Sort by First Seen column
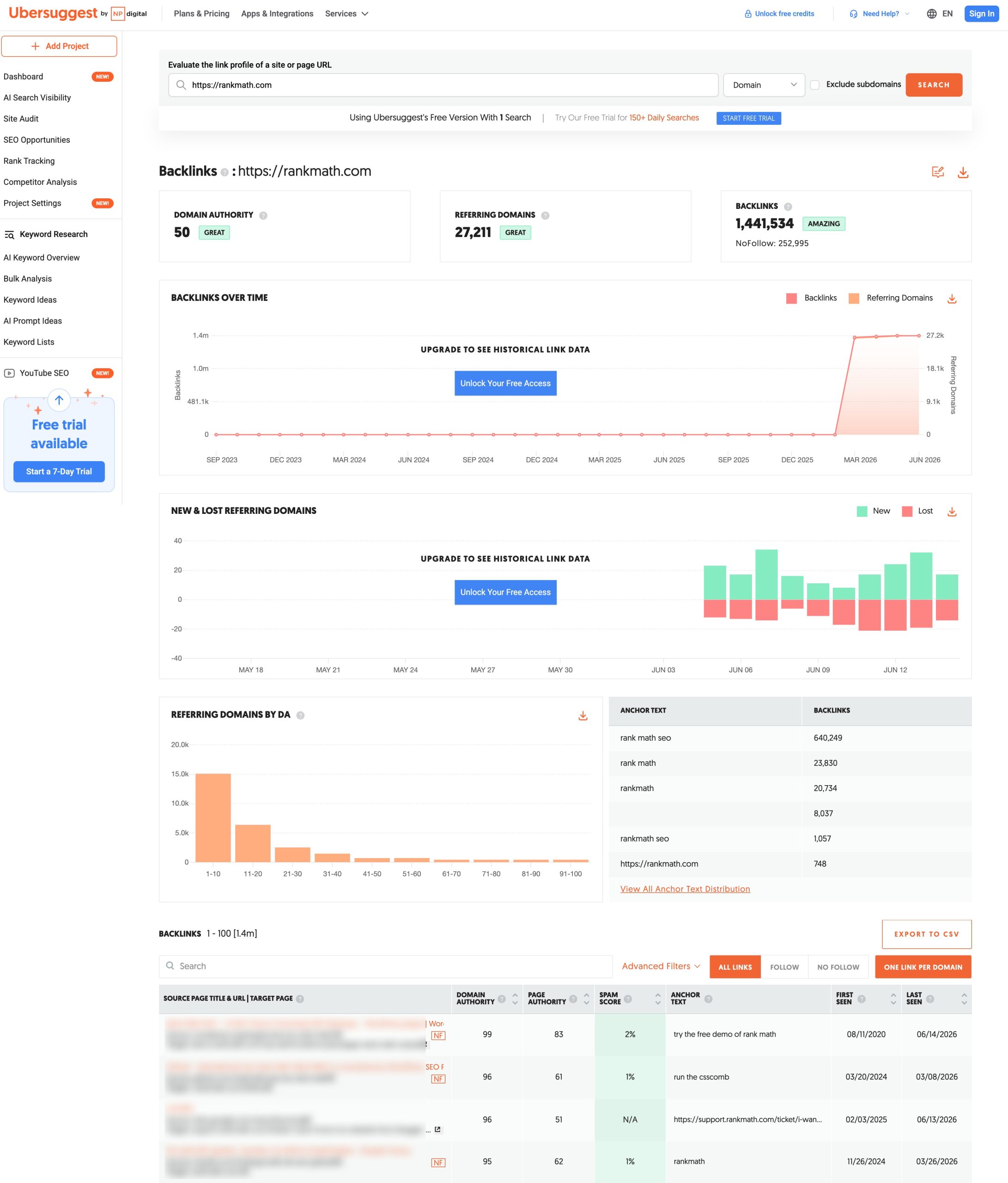1008x1183 pixels. coord(893,999)
